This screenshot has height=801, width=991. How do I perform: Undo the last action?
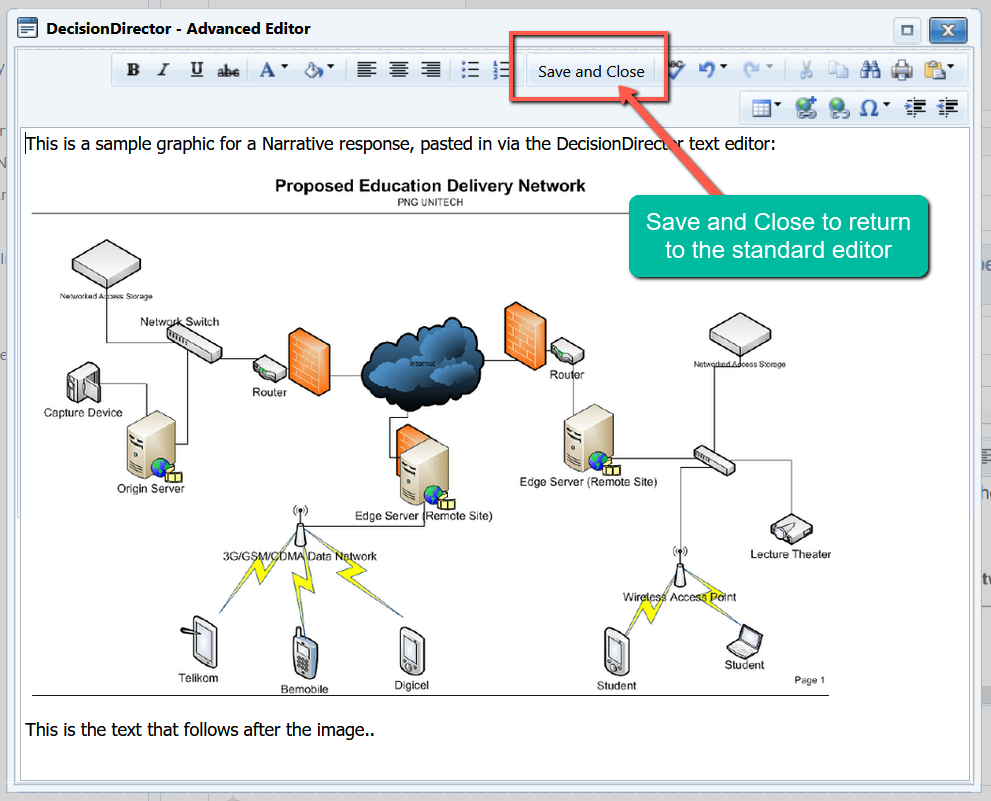click(707, 69)
